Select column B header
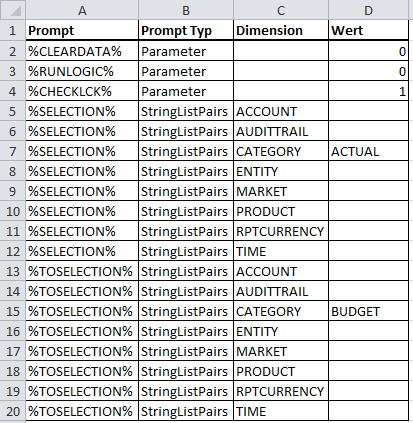 pyautogui.click(x=186, y=10)
